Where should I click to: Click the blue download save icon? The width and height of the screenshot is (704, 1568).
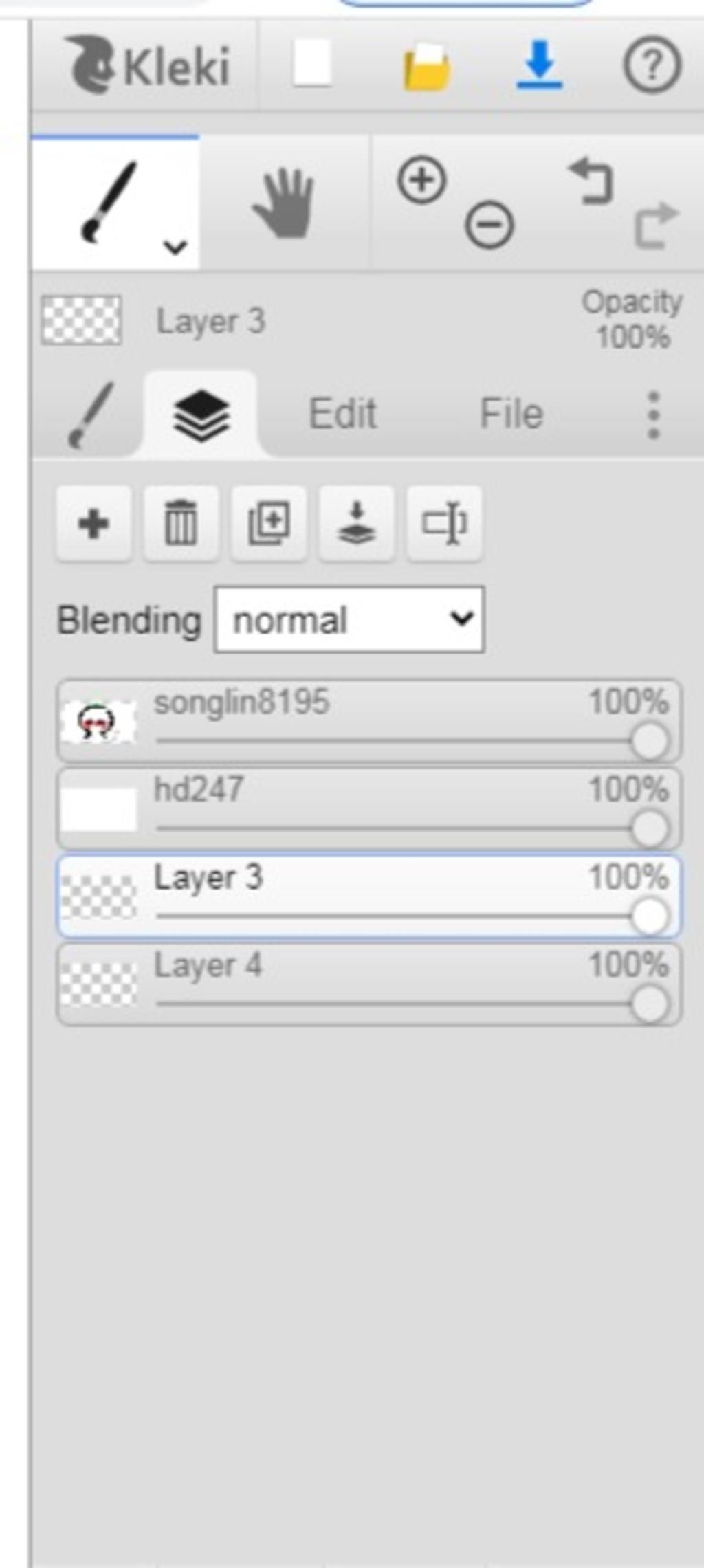click(540, 65)
